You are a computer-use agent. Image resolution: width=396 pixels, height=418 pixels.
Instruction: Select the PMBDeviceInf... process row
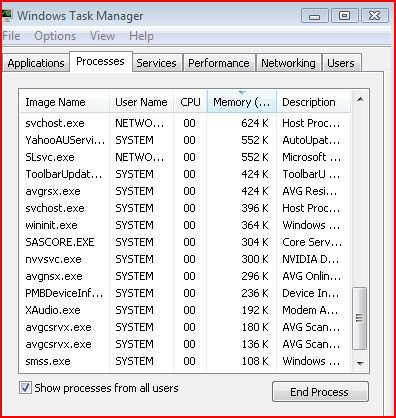(185, 293)
